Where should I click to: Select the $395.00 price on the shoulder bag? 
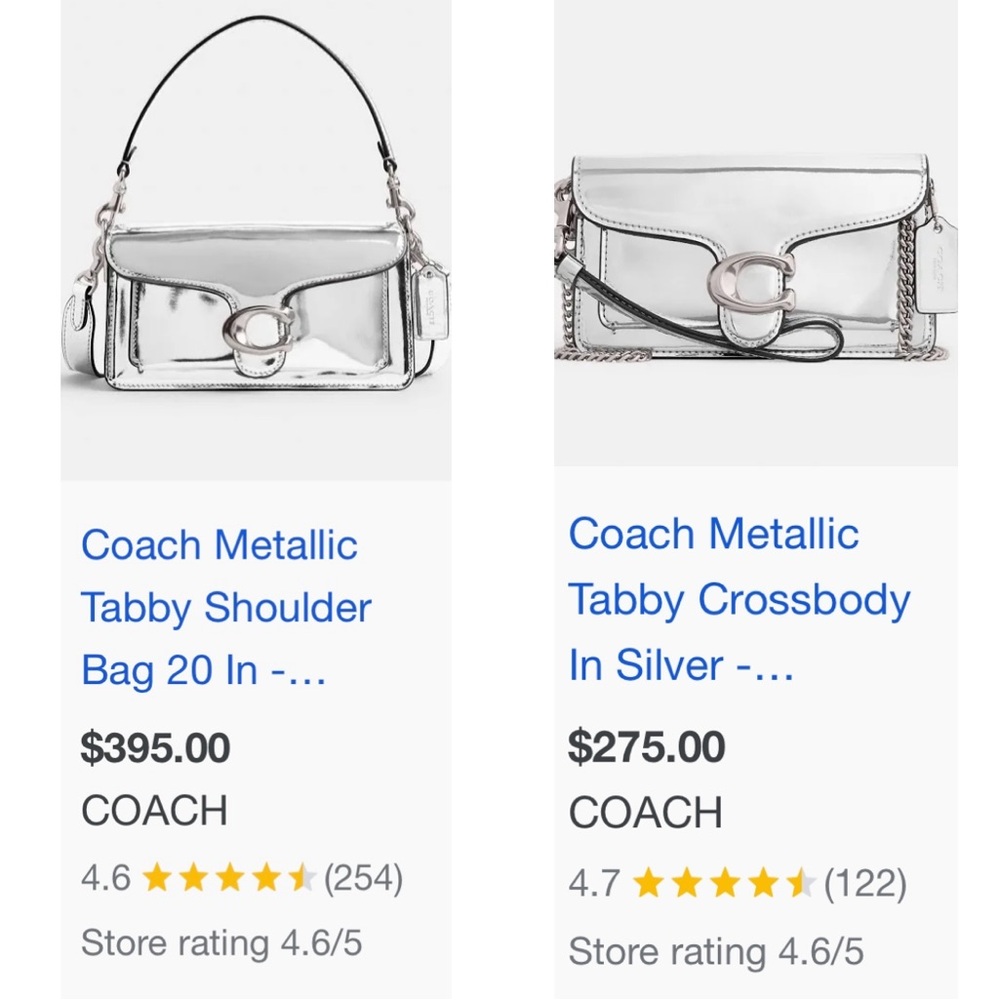(x=154, y=747)
